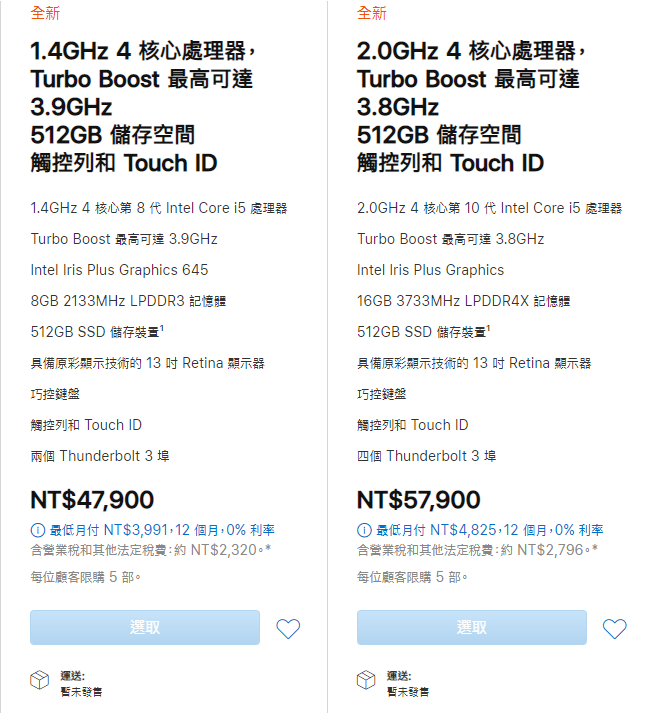Click footnote 1 after the left 512GB SSD 儲存裝置

click(162, 327)
